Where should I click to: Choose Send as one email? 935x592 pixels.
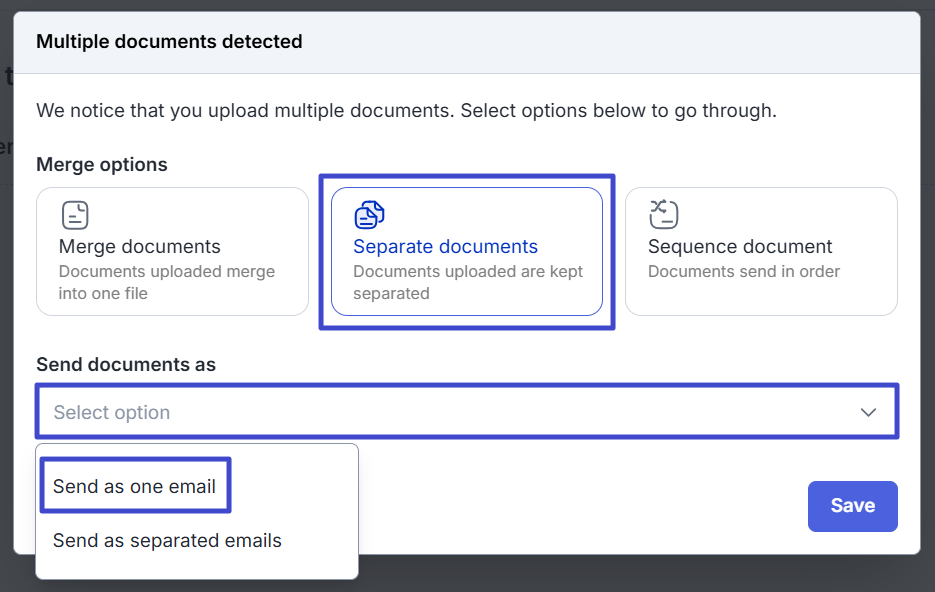134,487
